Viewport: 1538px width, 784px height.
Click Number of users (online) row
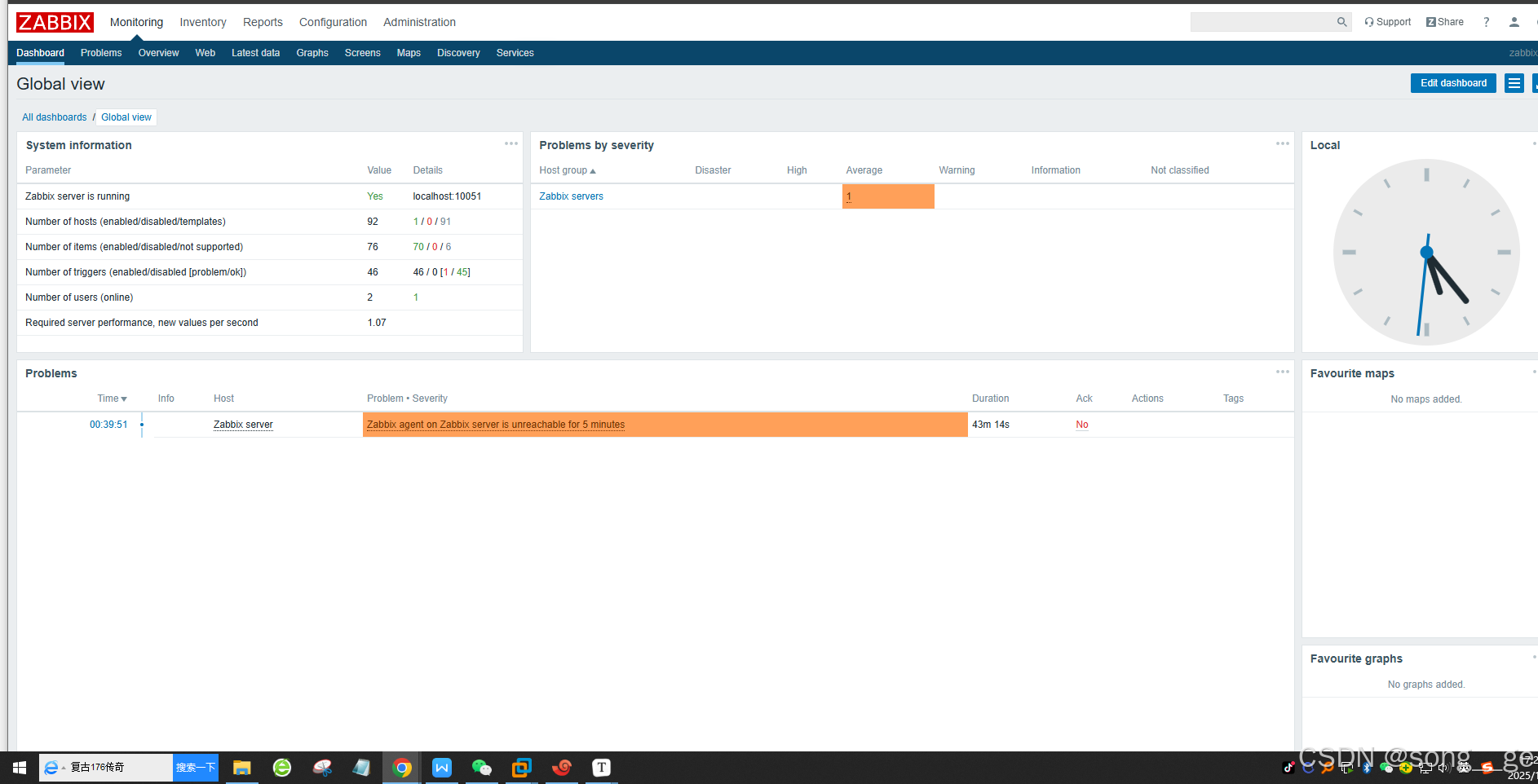click(270, 297)
